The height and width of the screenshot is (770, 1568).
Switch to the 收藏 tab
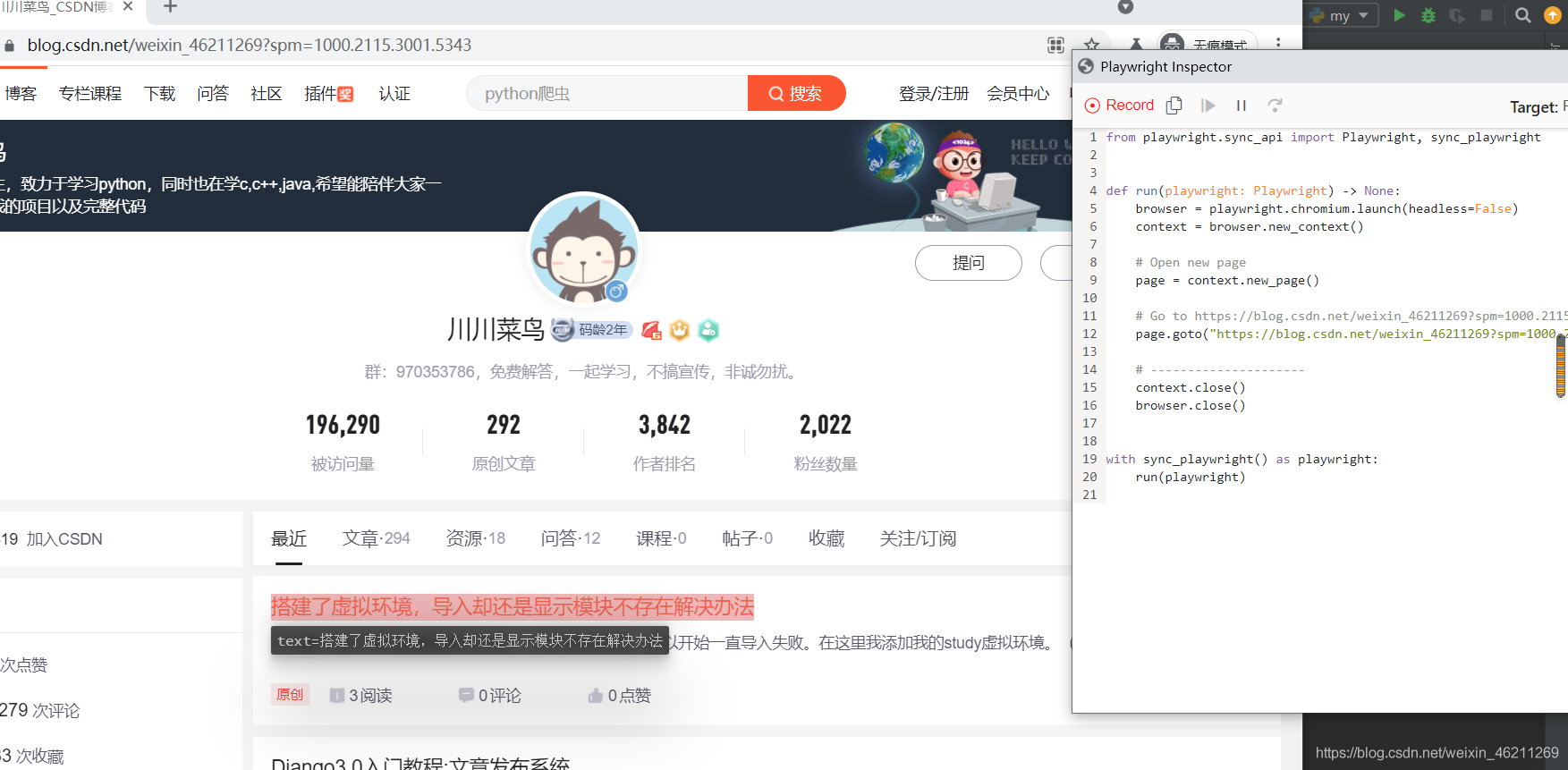(x=826, y=538)
